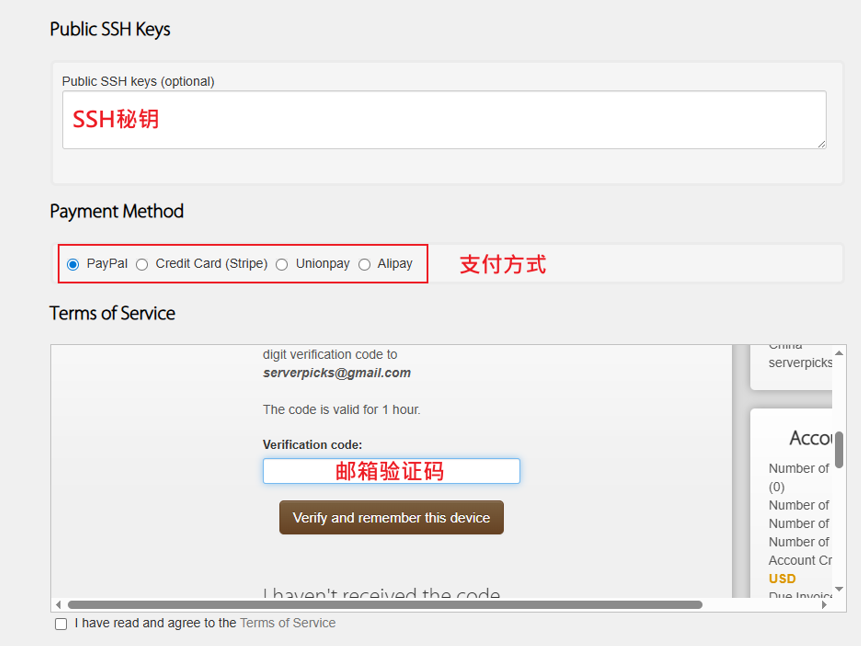The image size is (861, 646).
Task: Check the agree to Terms of Service box
Action: (61, 624)
